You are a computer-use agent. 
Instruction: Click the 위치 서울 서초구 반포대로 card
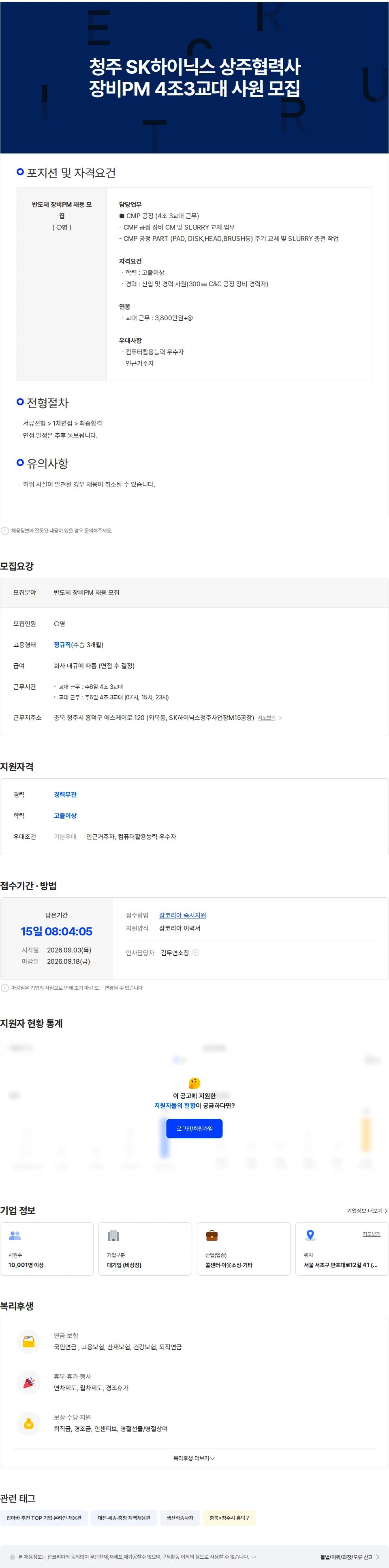(342, 1248)
